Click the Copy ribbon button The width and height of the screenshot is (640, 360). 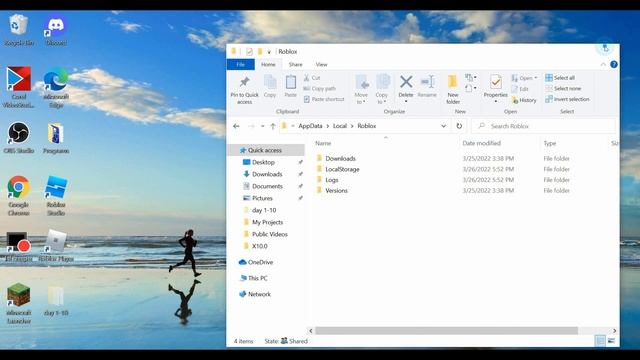(270, 87)
